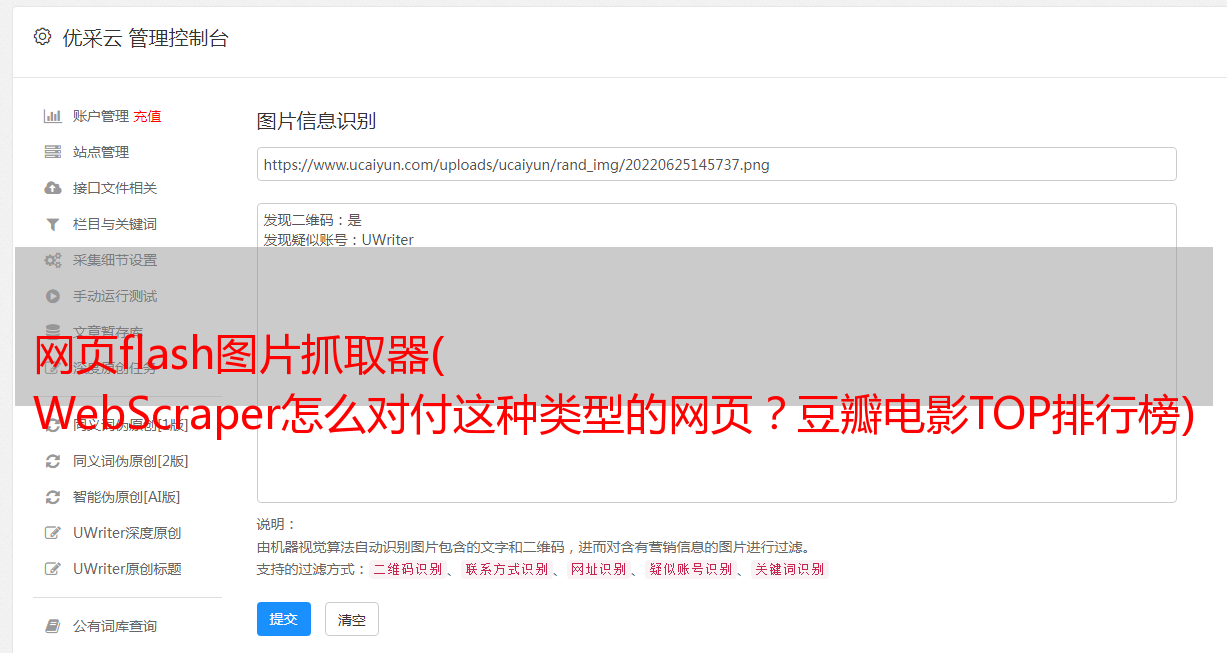The image size is (1227, 653).
Task: Open 公有词库查询 via its book icon
Action: (53, 626)
